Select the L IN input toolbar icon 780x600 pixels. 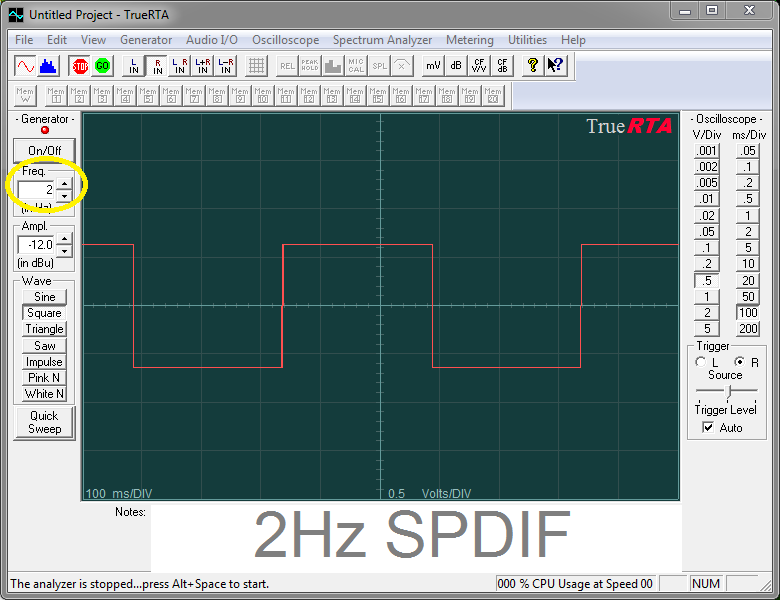134,66
